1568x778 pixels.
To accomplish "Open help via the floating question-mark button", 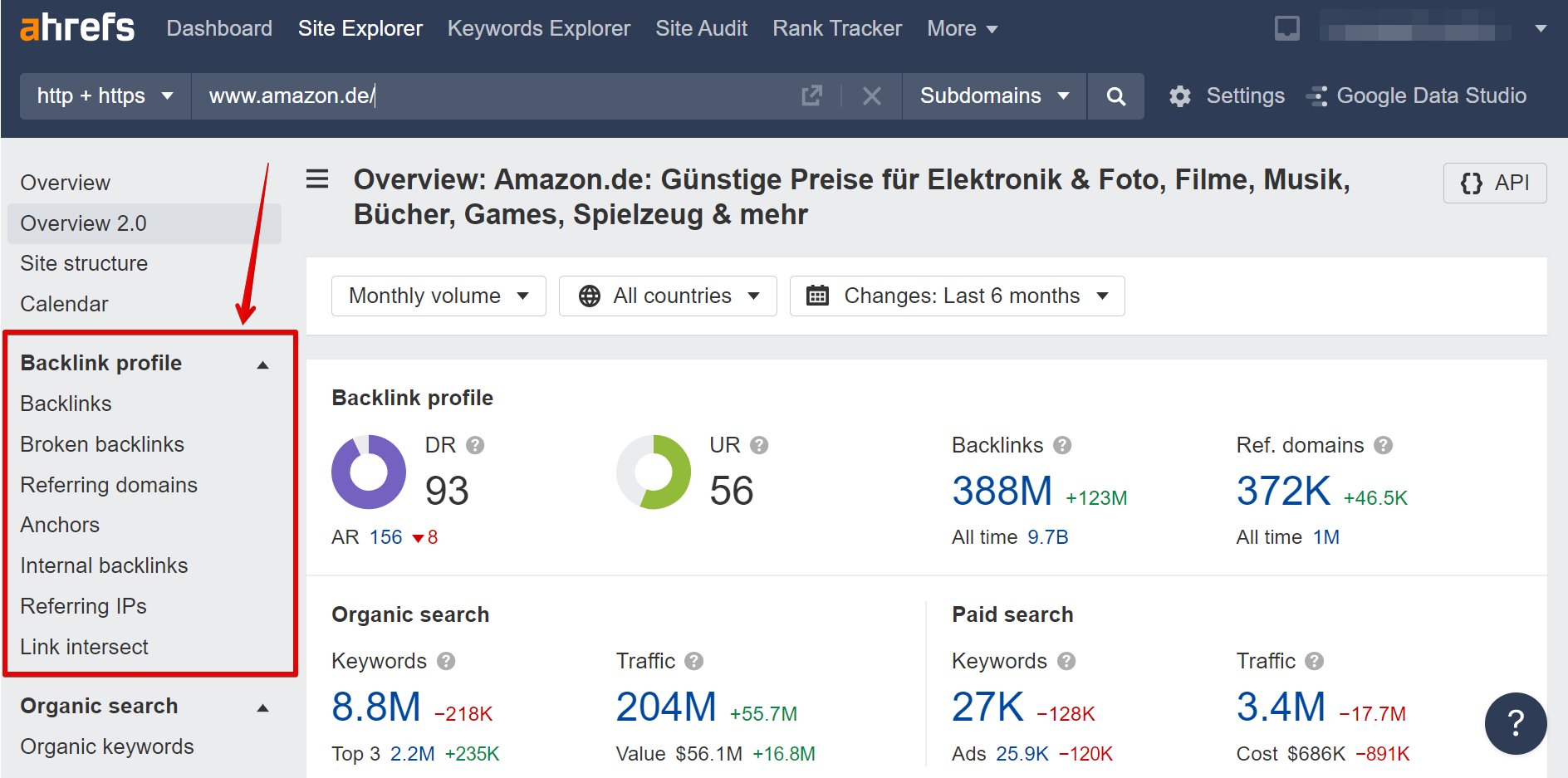I will coord(1515,723).
